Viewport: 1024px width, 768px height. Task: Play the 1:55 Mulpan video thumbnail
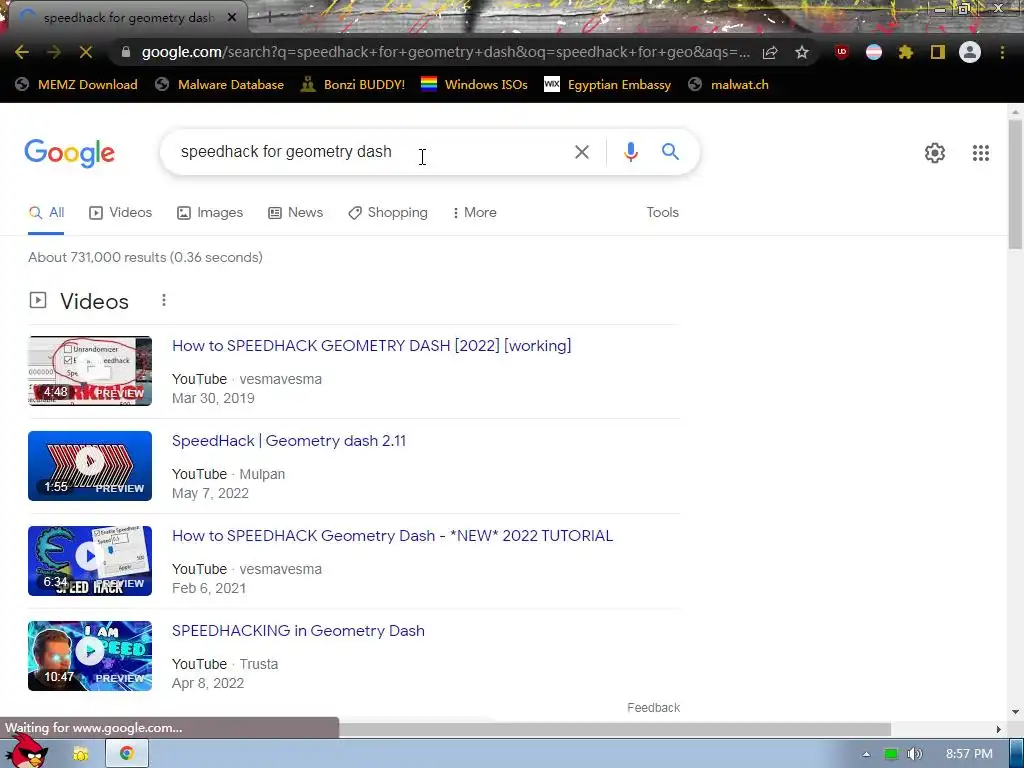pyautogui.click(x=90, y=466)
